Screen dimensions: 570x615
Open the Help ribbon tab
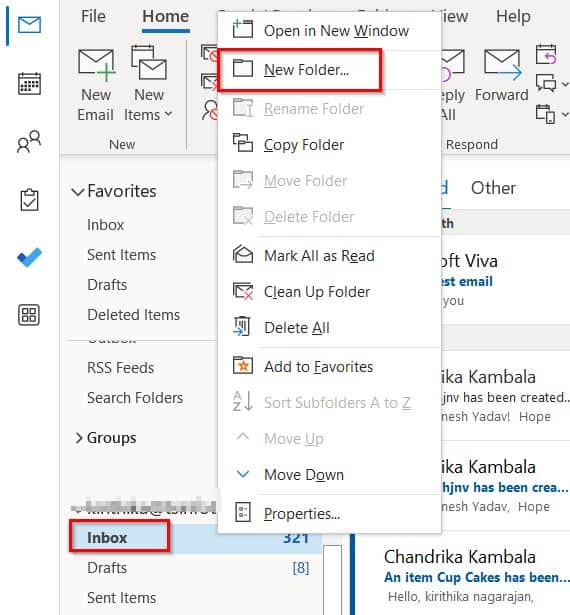513,16
